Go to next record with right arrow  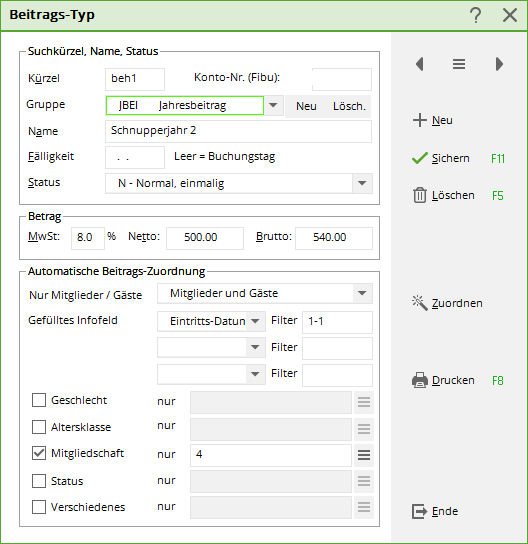(499, 64)
